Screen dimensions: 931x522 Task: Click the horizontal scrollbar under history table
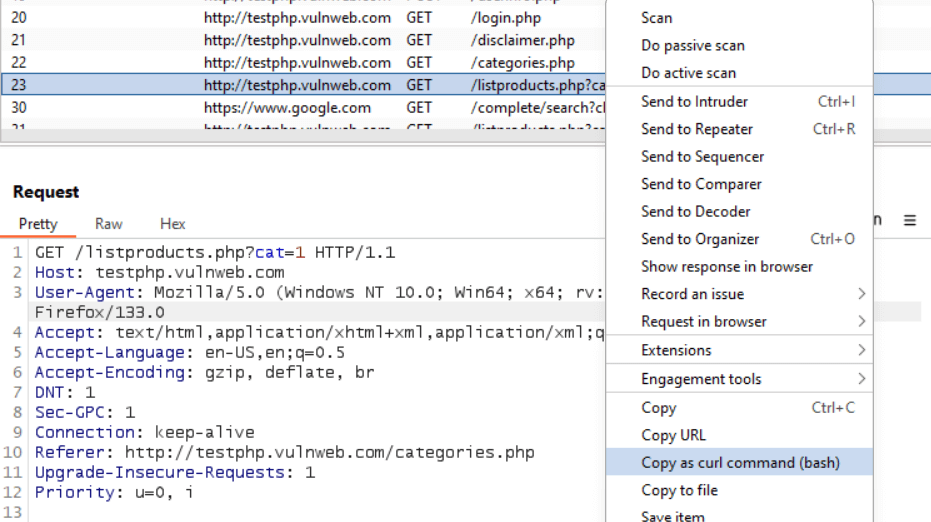click(303, 136)
